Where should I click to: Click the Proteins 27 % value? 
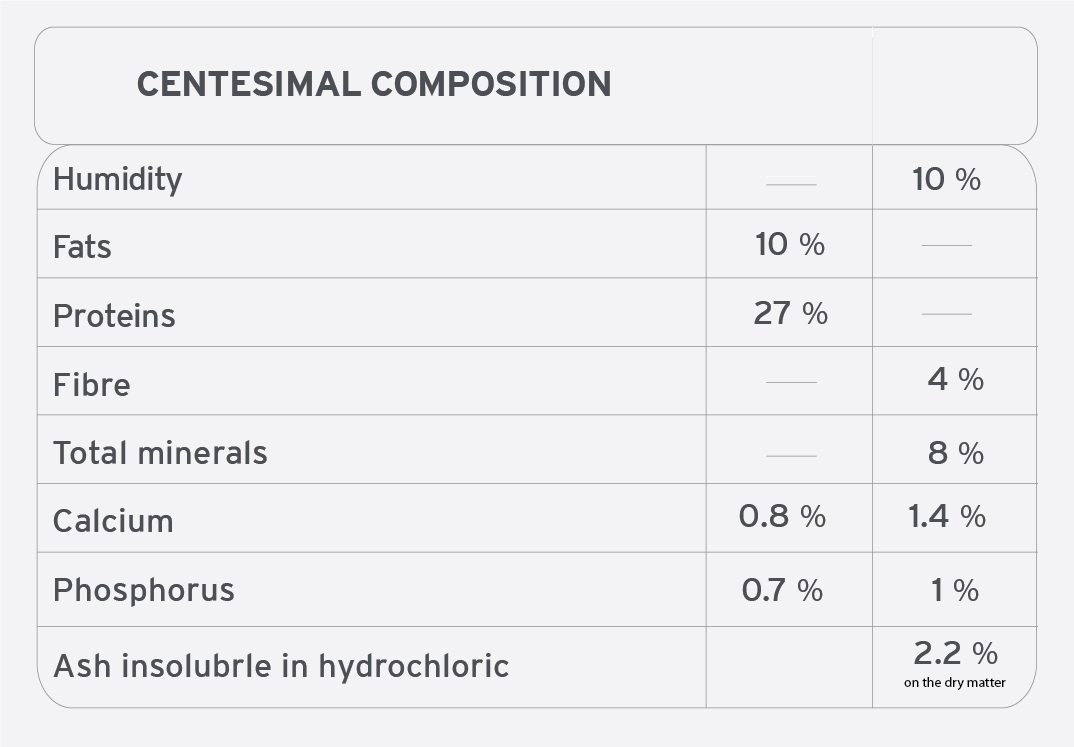[x=790, y=313]
